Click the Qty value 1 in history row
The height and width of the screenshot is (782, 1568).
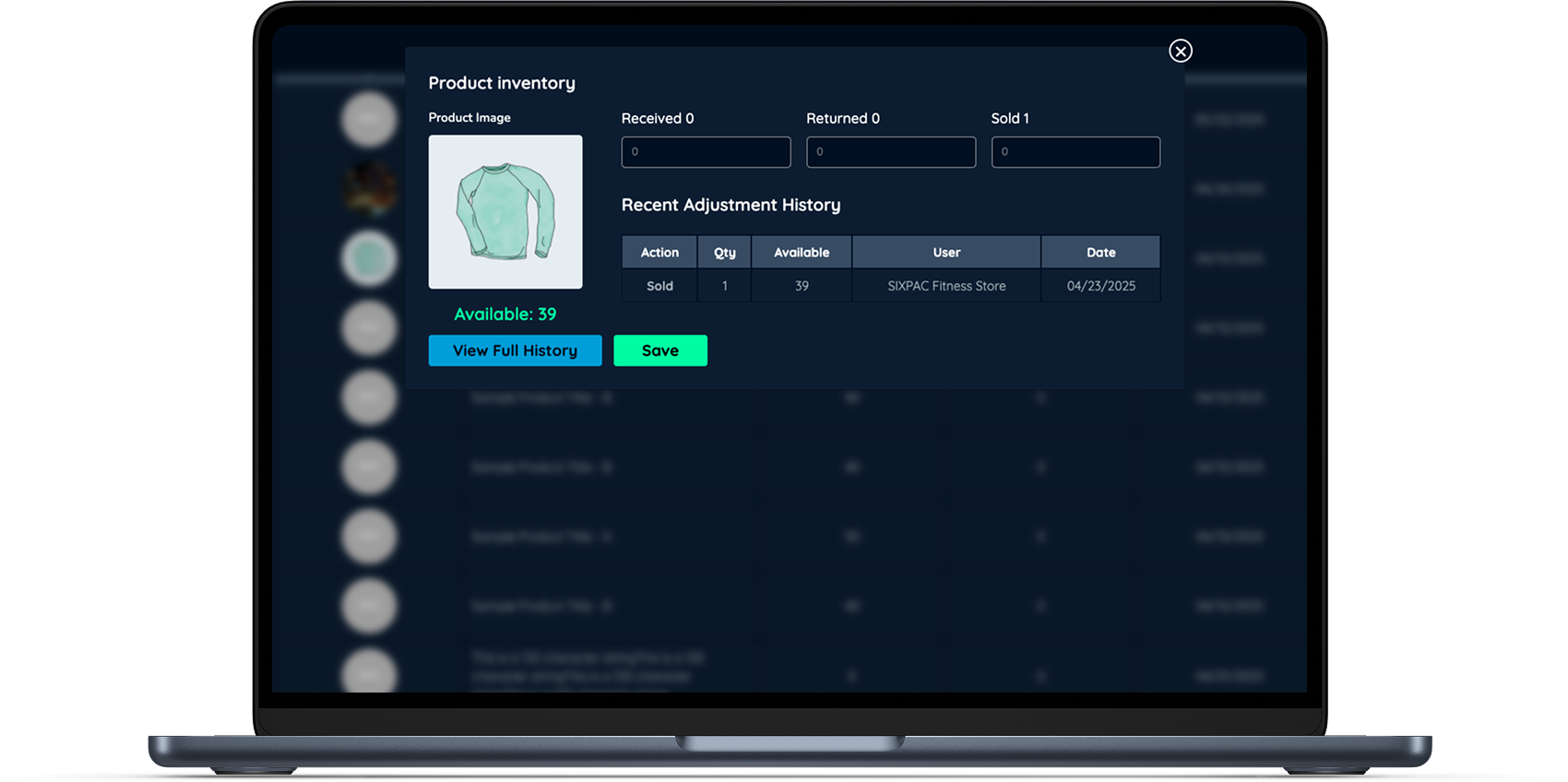pos(725,286)
